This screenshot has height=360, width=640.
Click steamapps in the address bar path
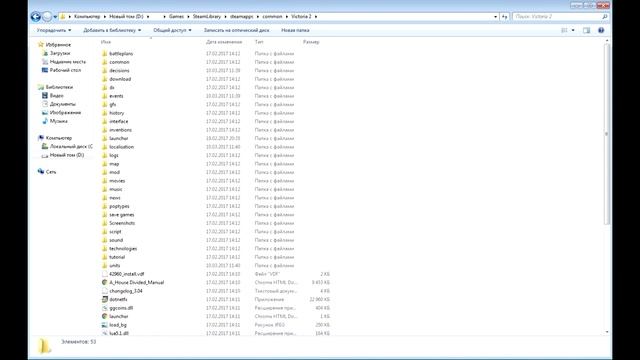click(242, 17)
